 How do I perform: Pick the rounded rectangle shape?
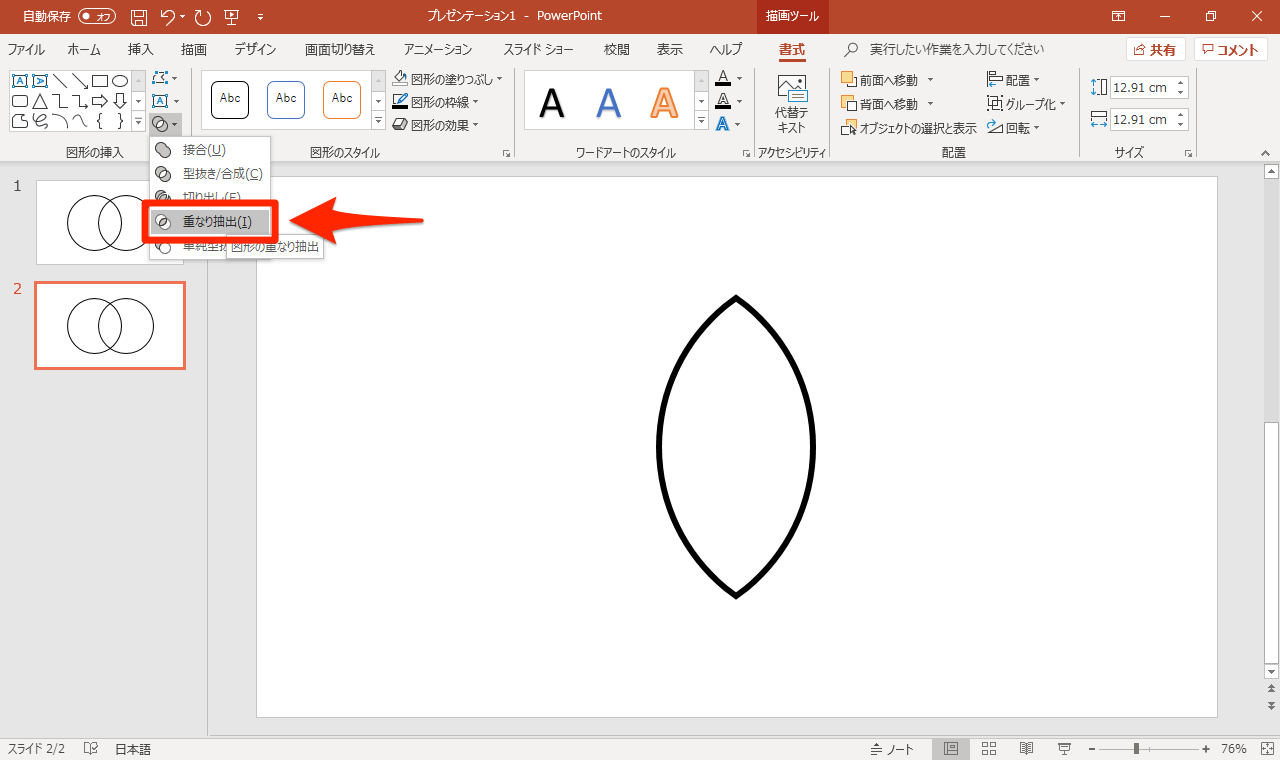(x=19, y=101)
